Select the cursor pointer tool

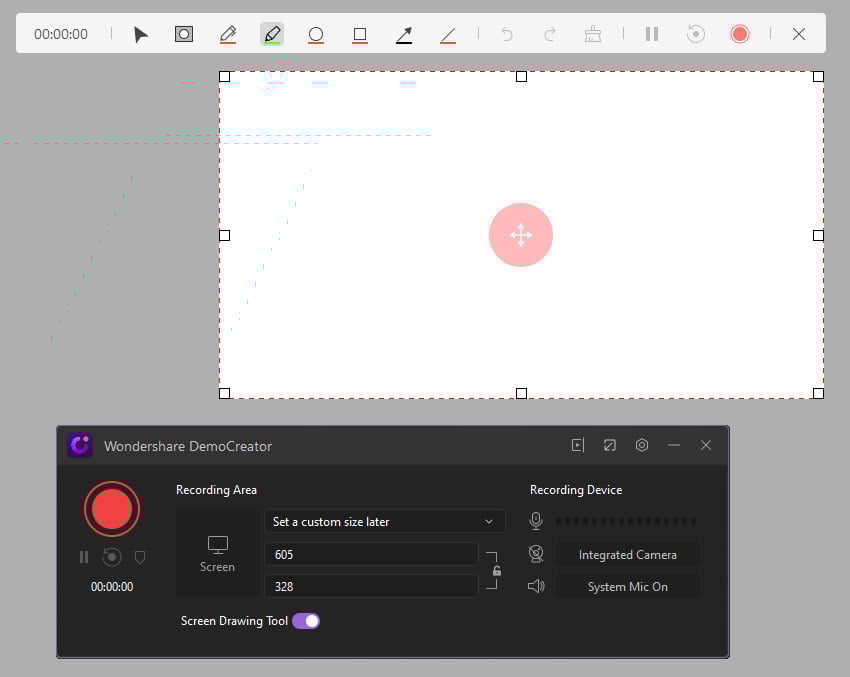pyautogui.click(x=140, y=34)
